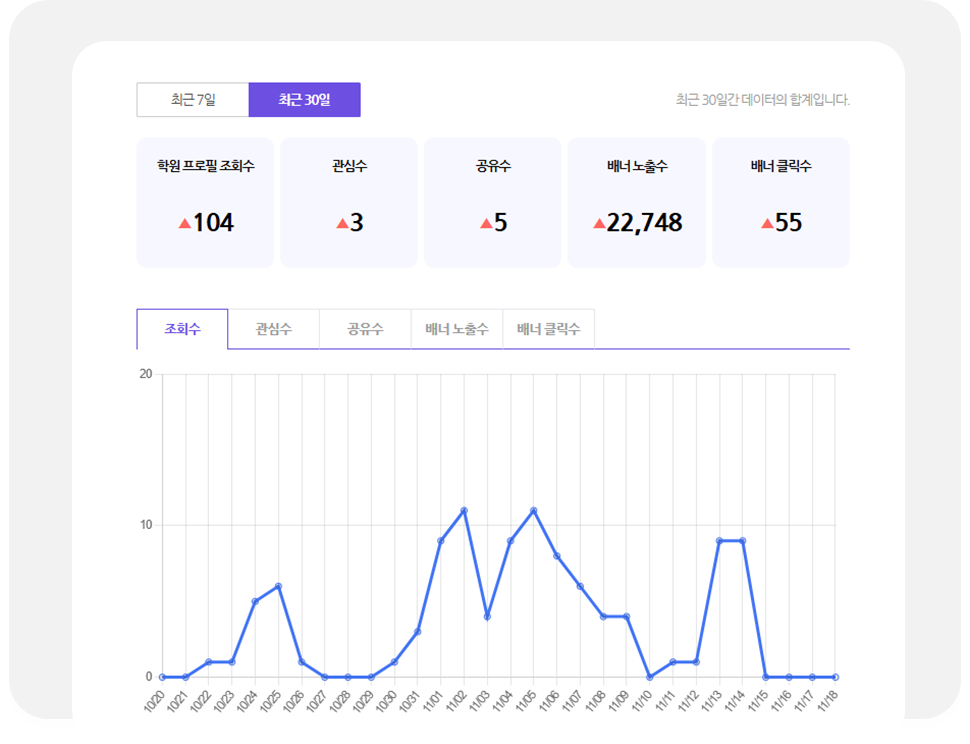This screenshot has height=744, width=970.
Task: Keep 최근 30일 selected by clicking it
Action: 304,99
